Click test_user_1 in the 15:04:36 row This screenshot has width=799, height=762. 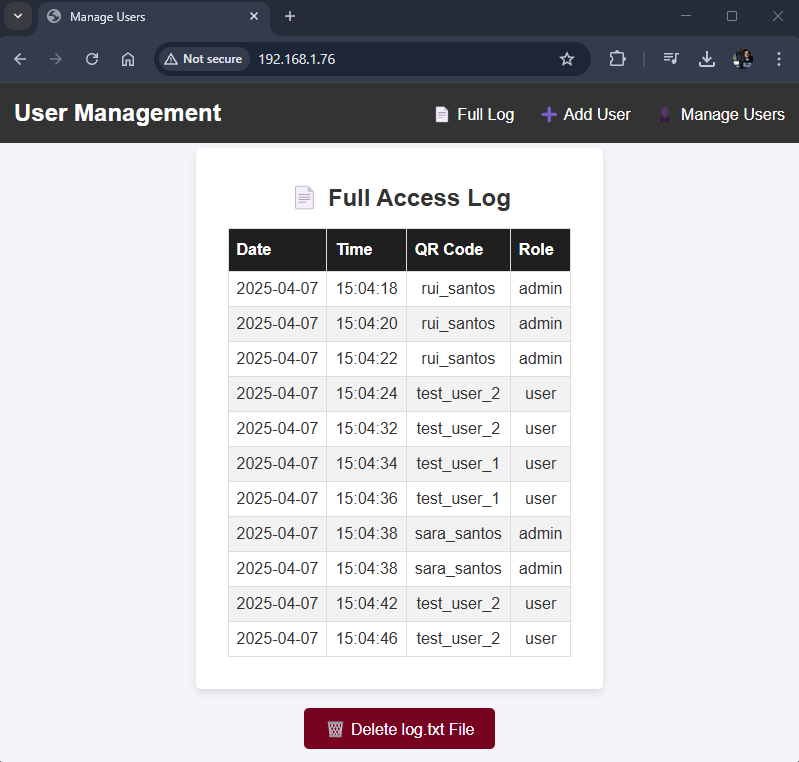click(458, 498)
